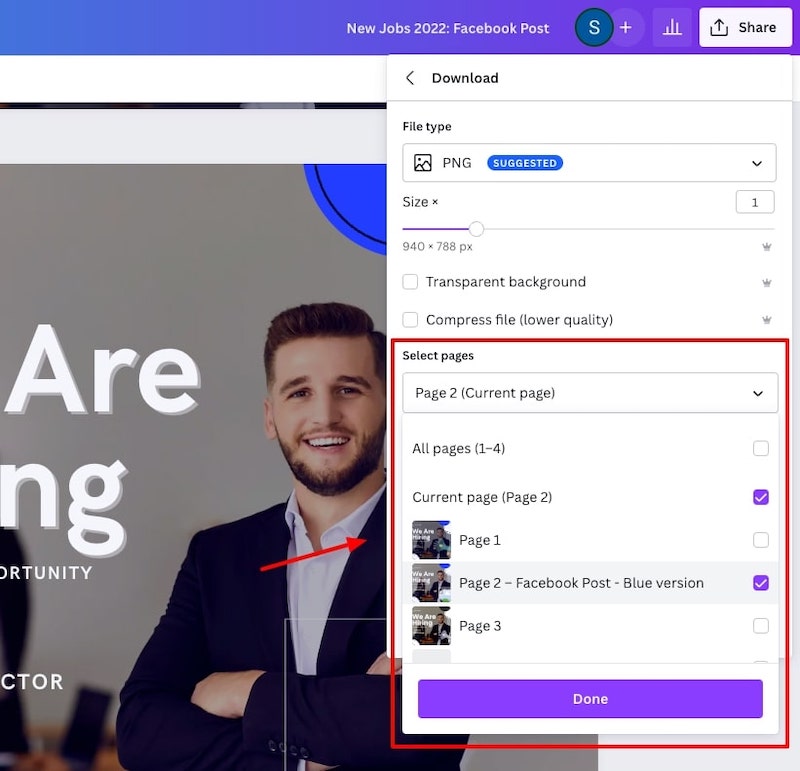Select the Page 2 Blue version thumbnail

432,583
